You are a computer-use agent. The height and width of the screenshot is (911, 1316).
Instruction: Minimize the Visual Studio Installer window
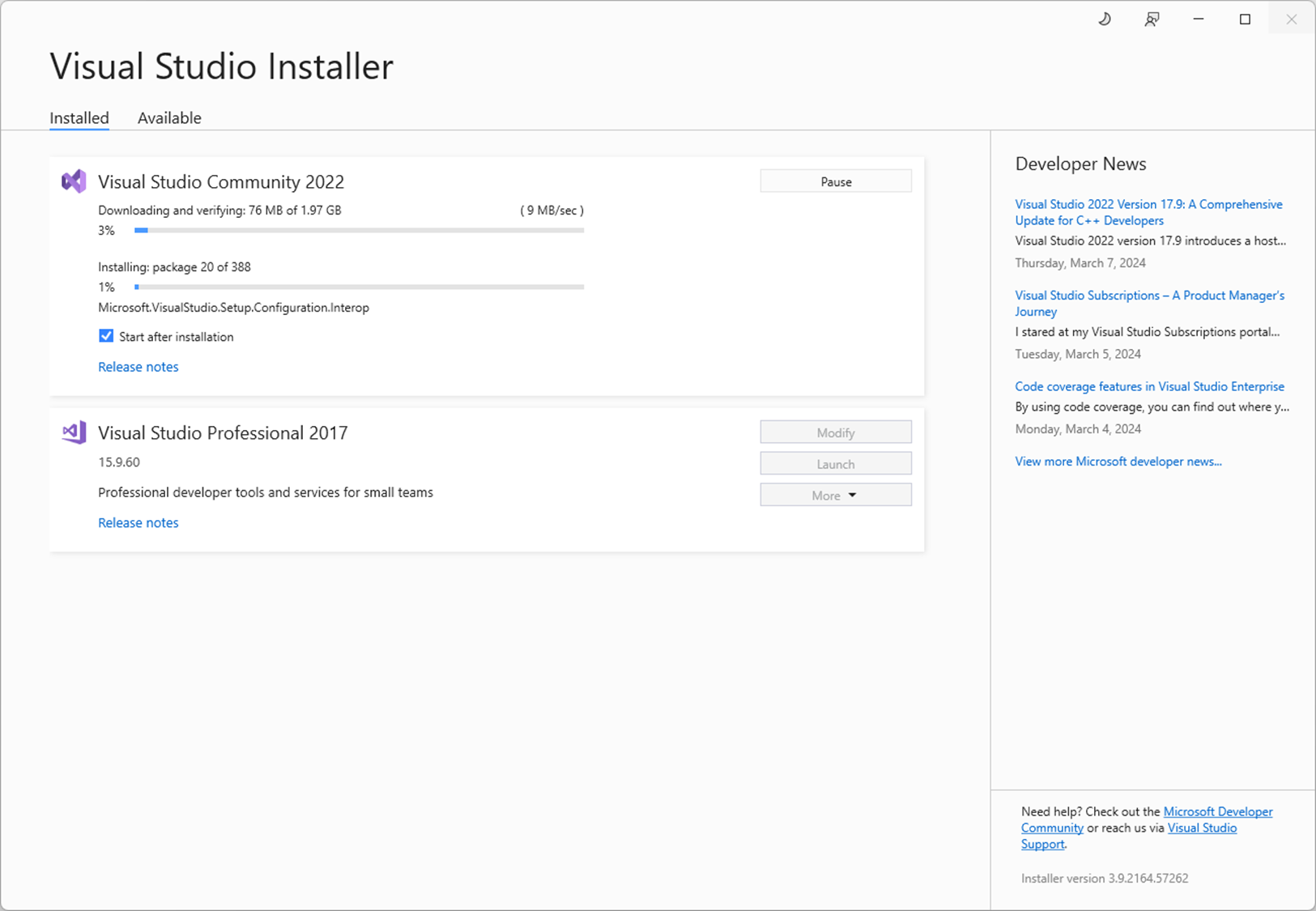(1199, 19)
